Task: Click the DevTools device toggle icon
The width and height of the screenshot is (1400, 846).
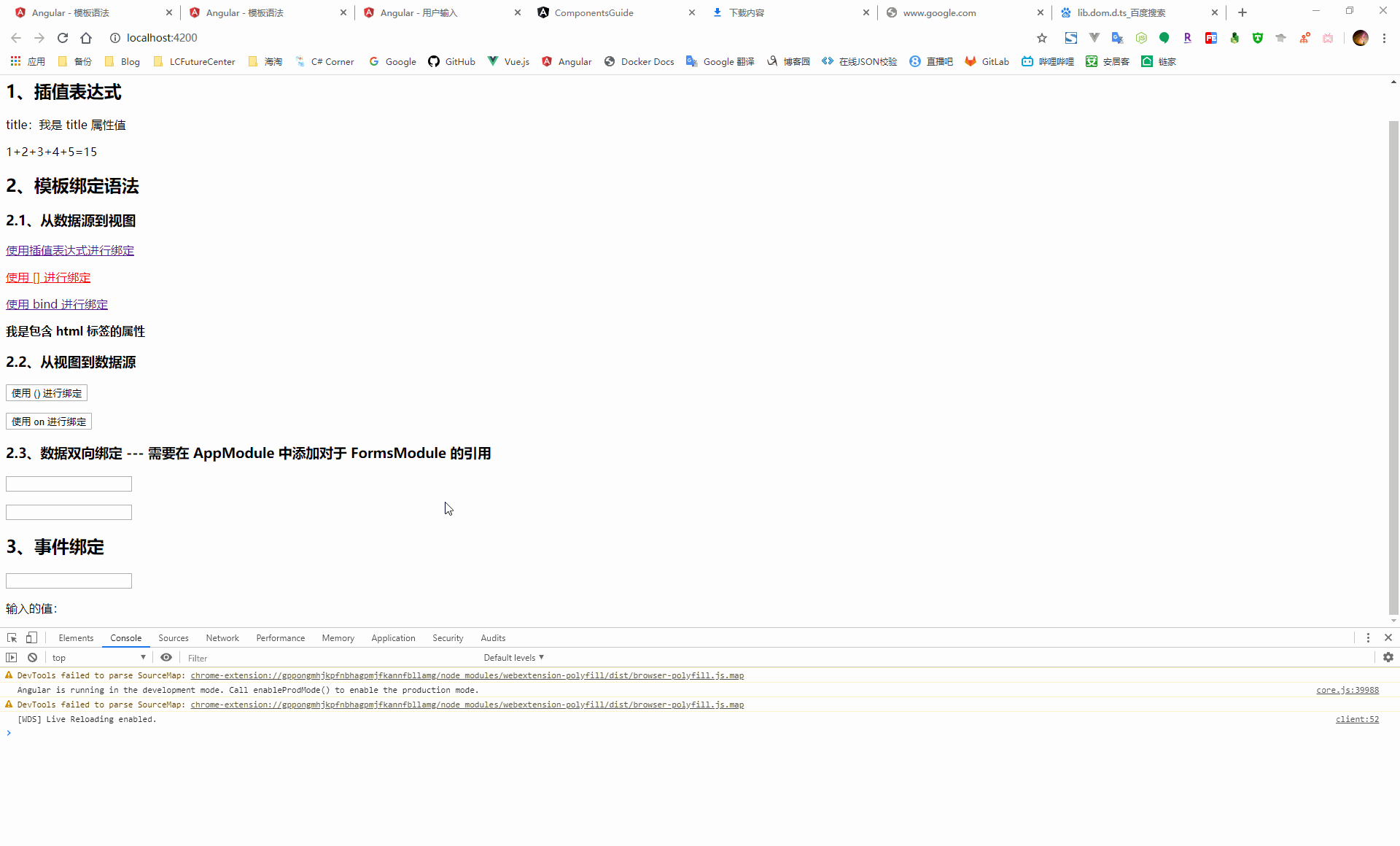Action: tap(30, 638)
